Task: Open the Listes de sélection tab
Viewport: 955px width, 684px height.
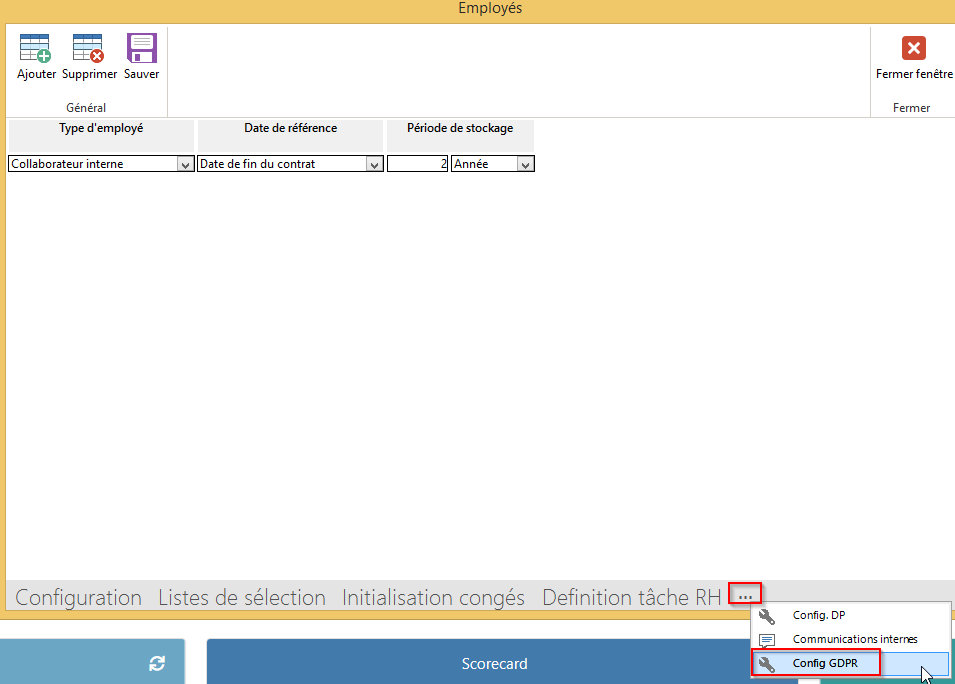Action: pyautogui.click(x=242, y=598)
